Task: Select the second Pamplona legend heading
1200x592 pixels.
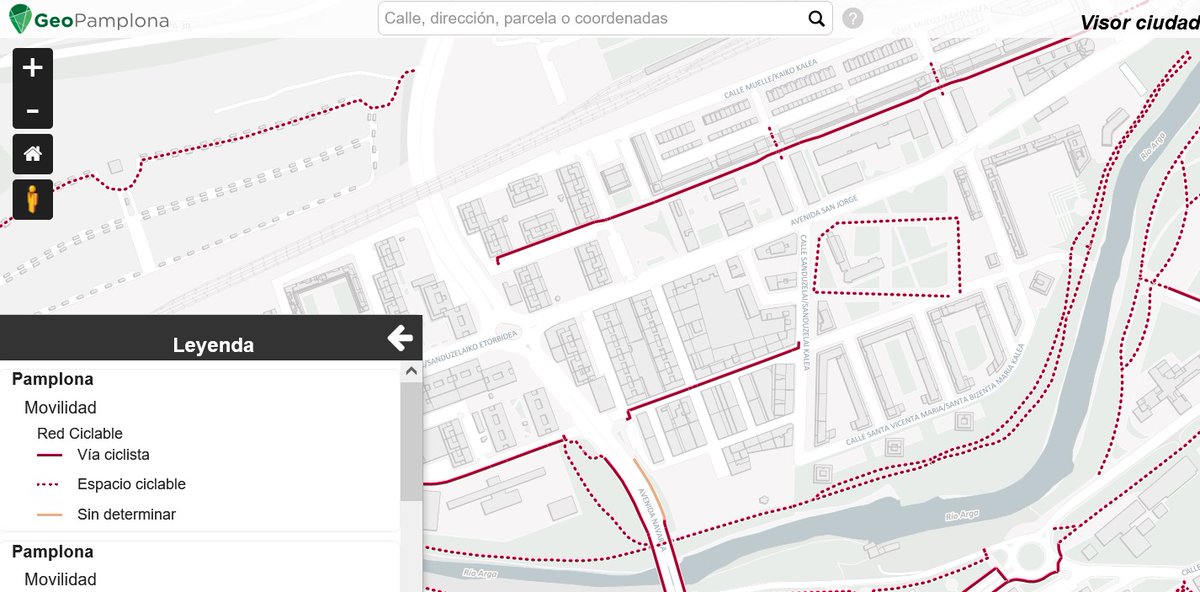Action: tap(53, 551)
